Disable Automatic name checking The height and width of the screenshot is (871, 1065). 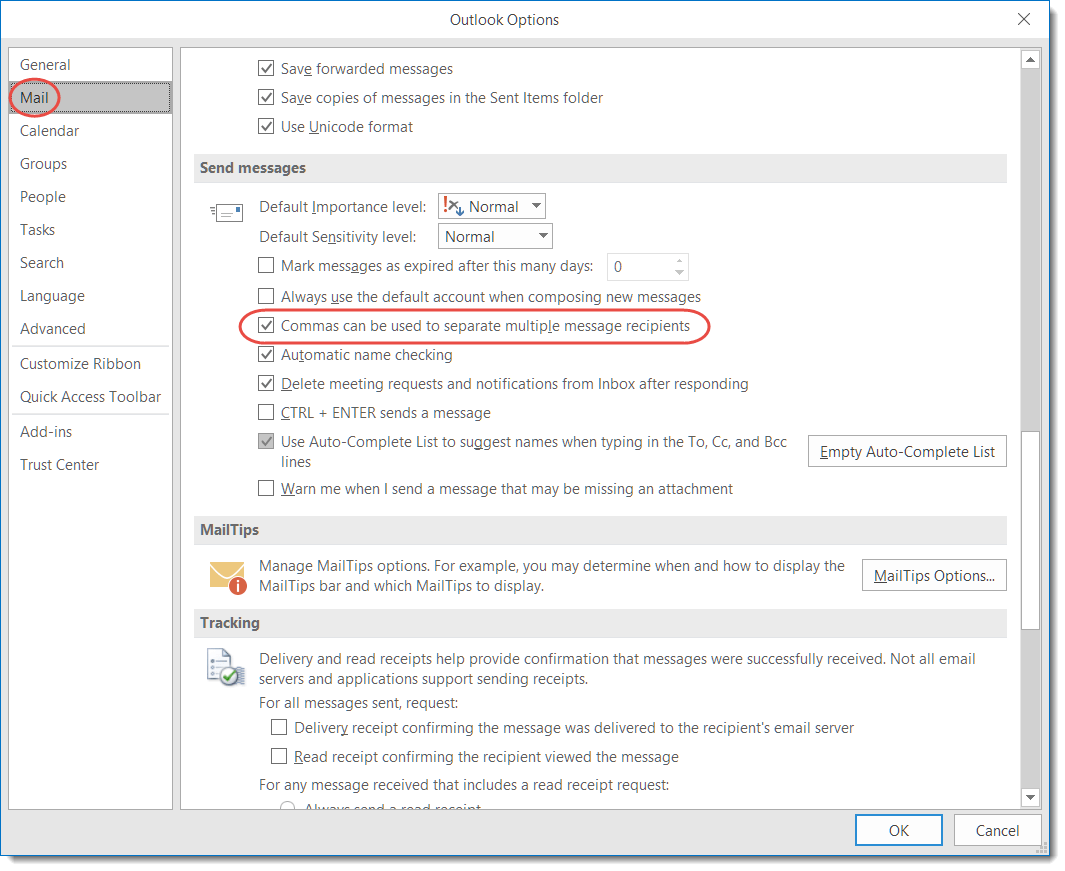[266, 354]
